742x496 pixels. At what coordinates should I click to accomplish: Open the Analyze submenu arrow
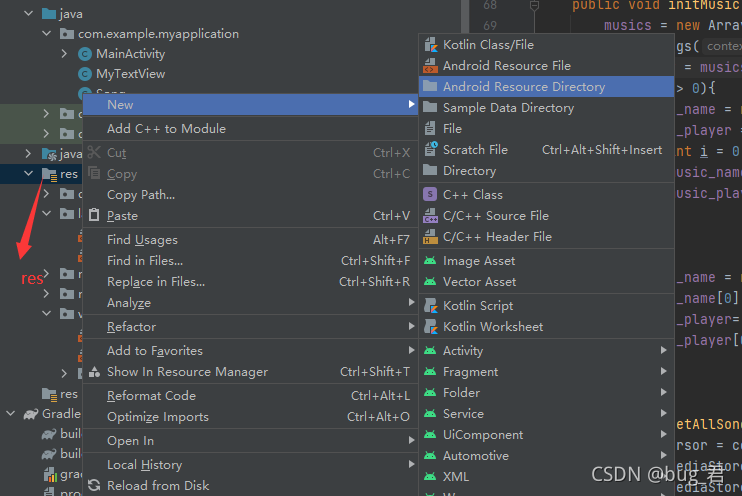[411, 302]
